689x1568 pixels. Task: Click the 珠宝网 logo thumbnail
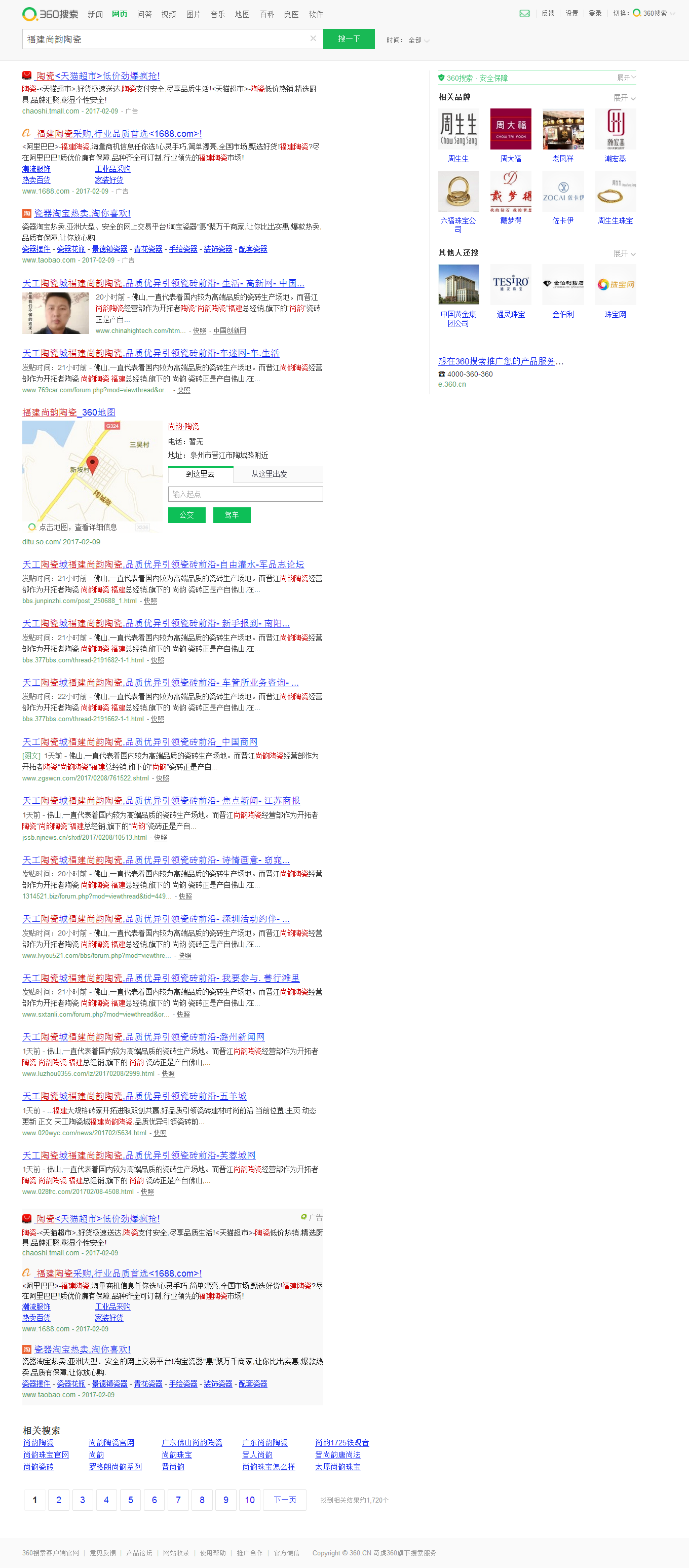click(x=616, y=285)
